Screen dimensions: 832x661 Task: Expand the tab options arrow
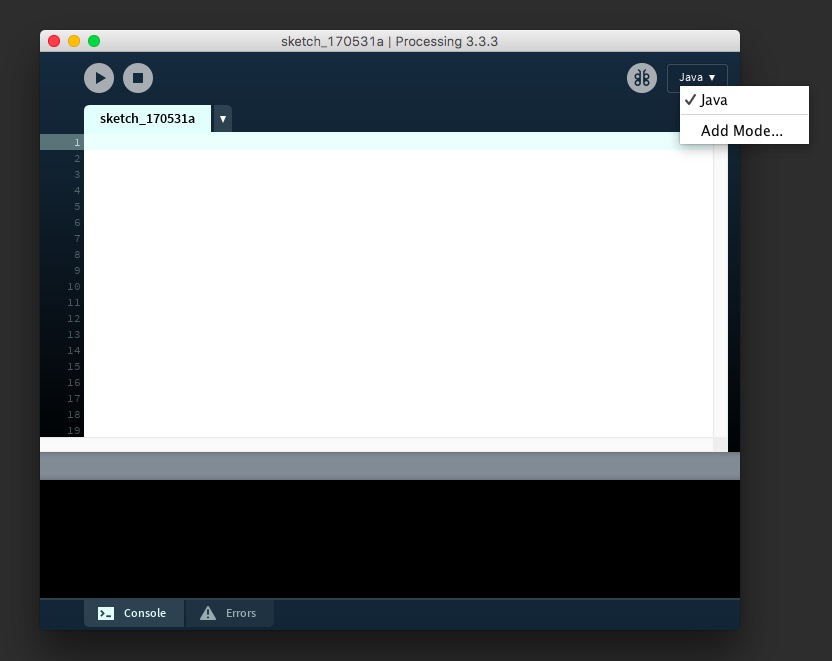pyautogui.click(x=222, y=119)
